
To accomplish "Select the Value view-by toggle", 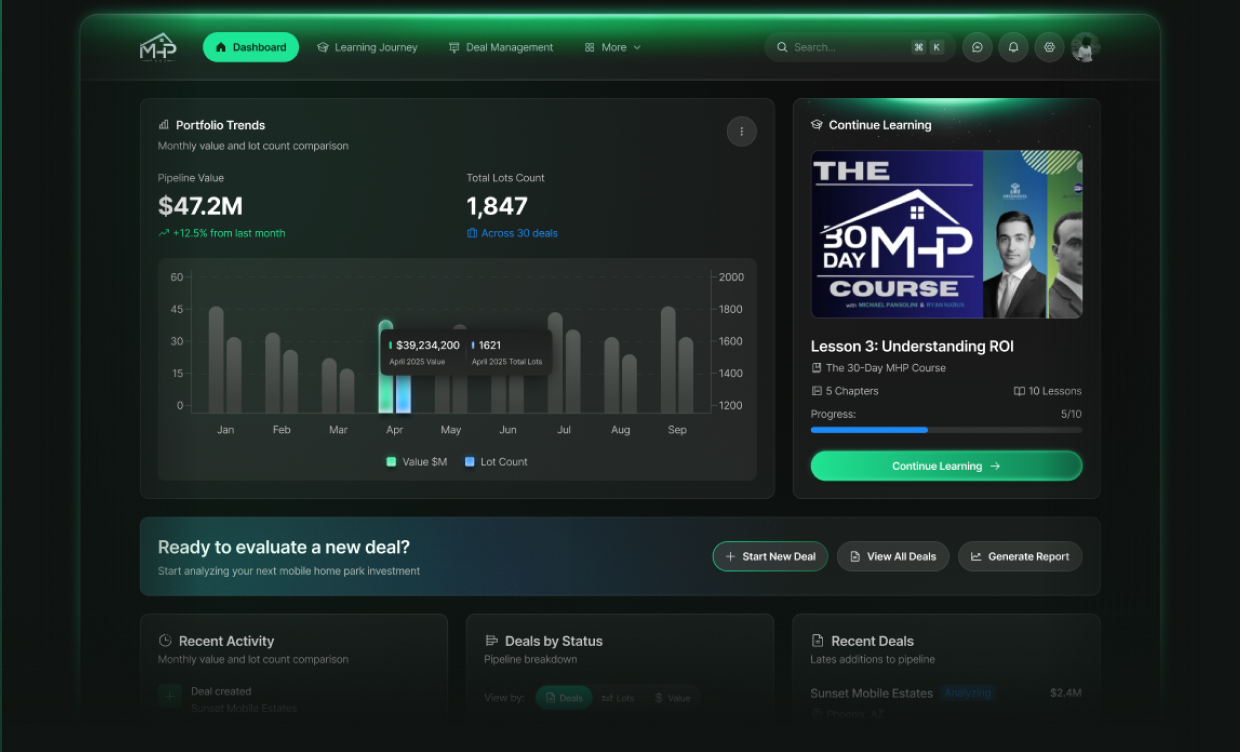I will click(x=672, y=698).
